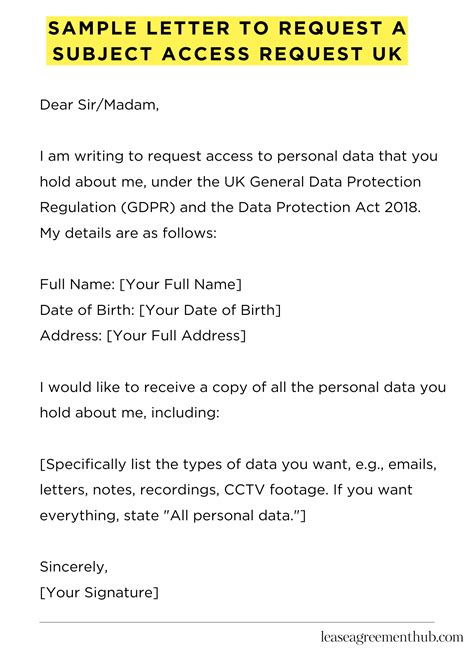Screen dimensions: 474x670
Task: Click 'SUBJECT ACCESS REQUEST UK' title line
Action: (x=227, y=54)
